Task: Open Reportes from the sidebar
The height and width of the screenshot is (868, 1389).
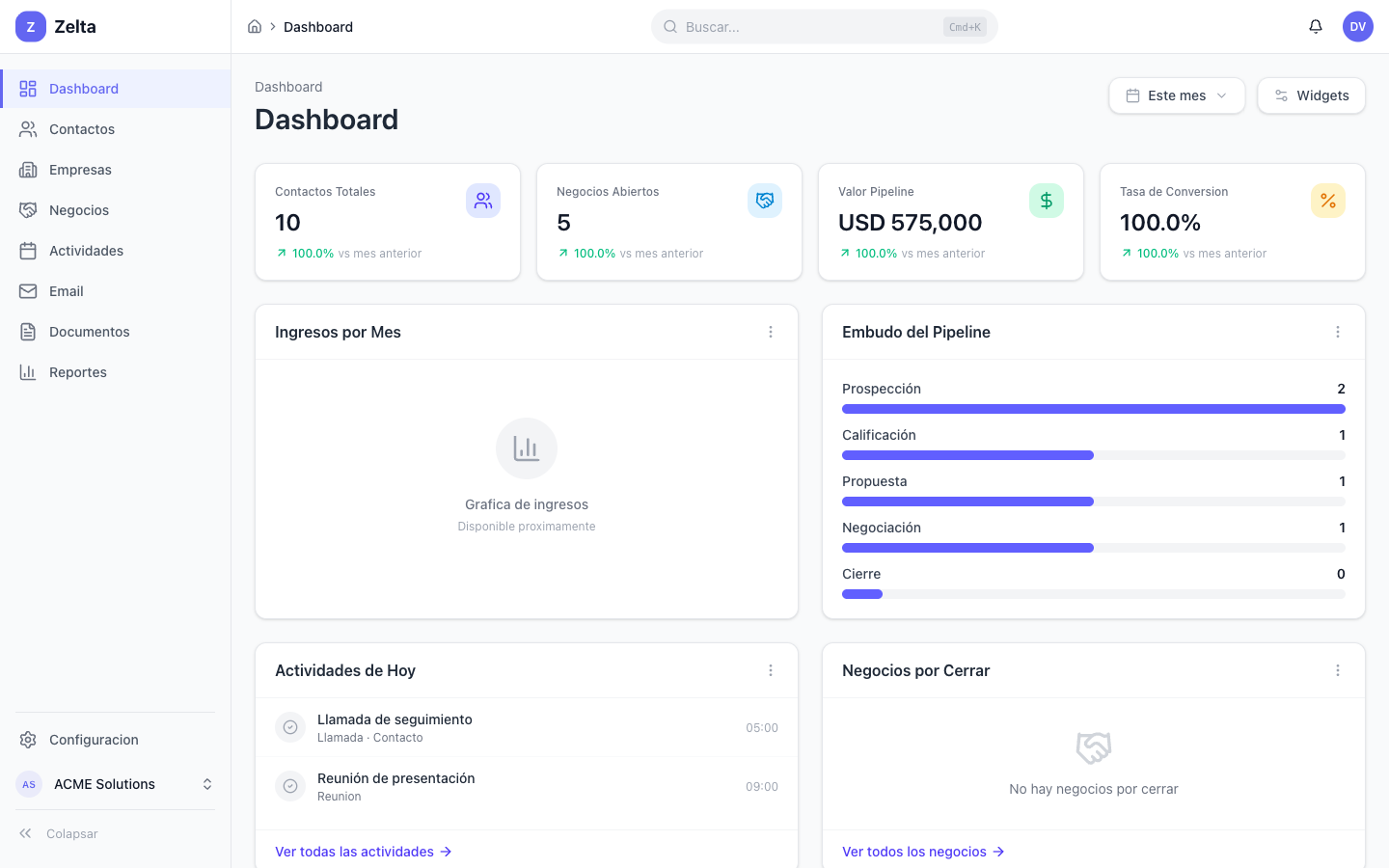Action: coord(78,372)
